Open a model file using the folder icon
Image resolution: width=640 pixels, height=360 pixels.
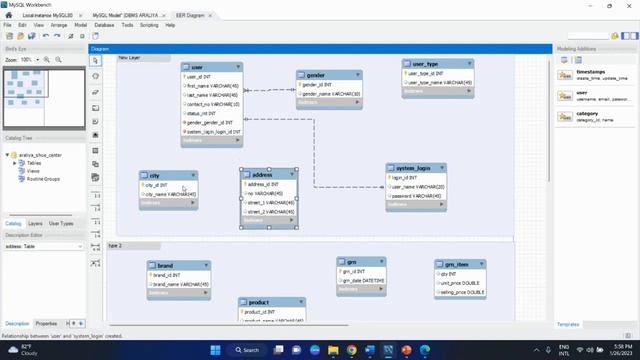(20, 36)
